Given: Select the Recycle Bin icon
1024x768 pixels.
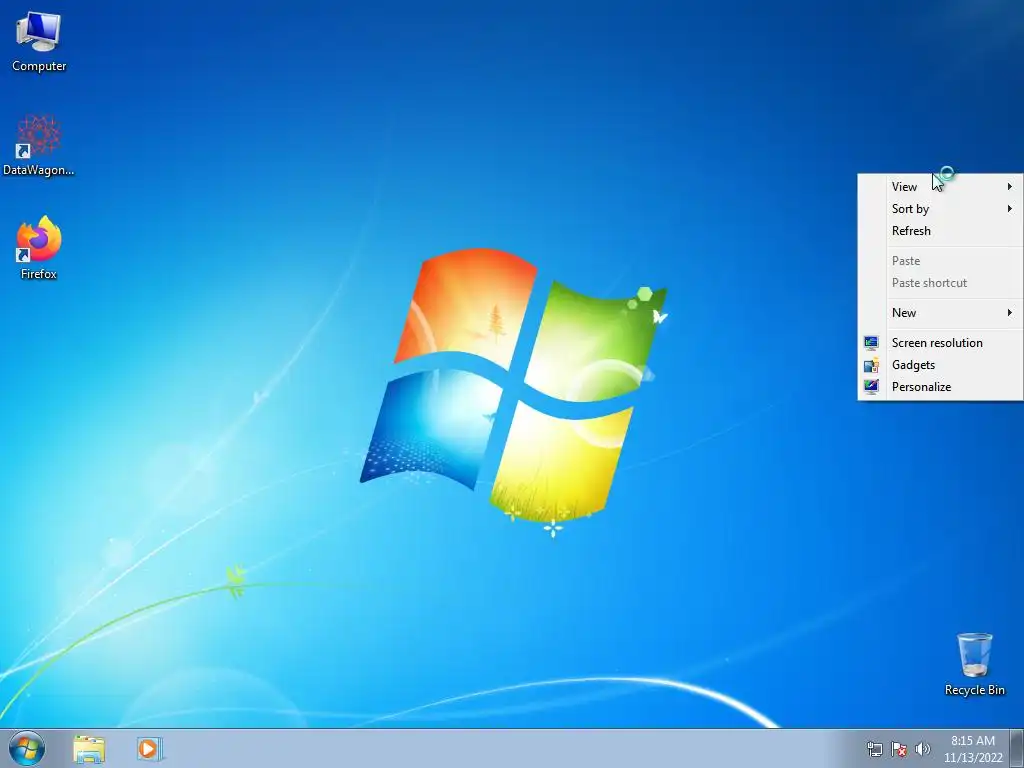Looking at the screenshot, I should pyautogui.click(x=974, y=665).
